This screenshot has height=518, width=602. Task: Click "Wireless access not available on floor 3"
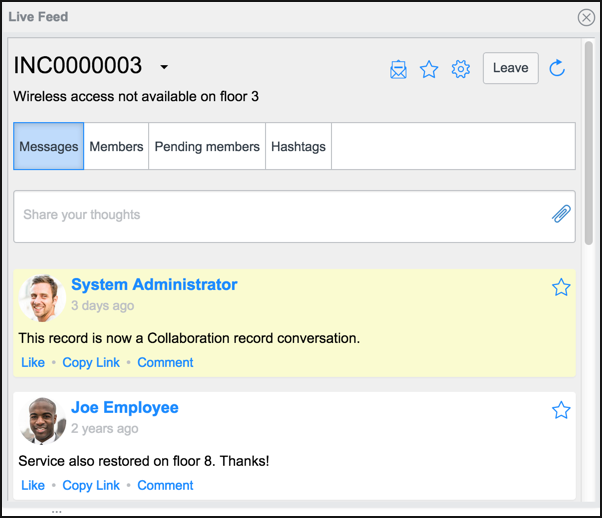pos(136,96)
